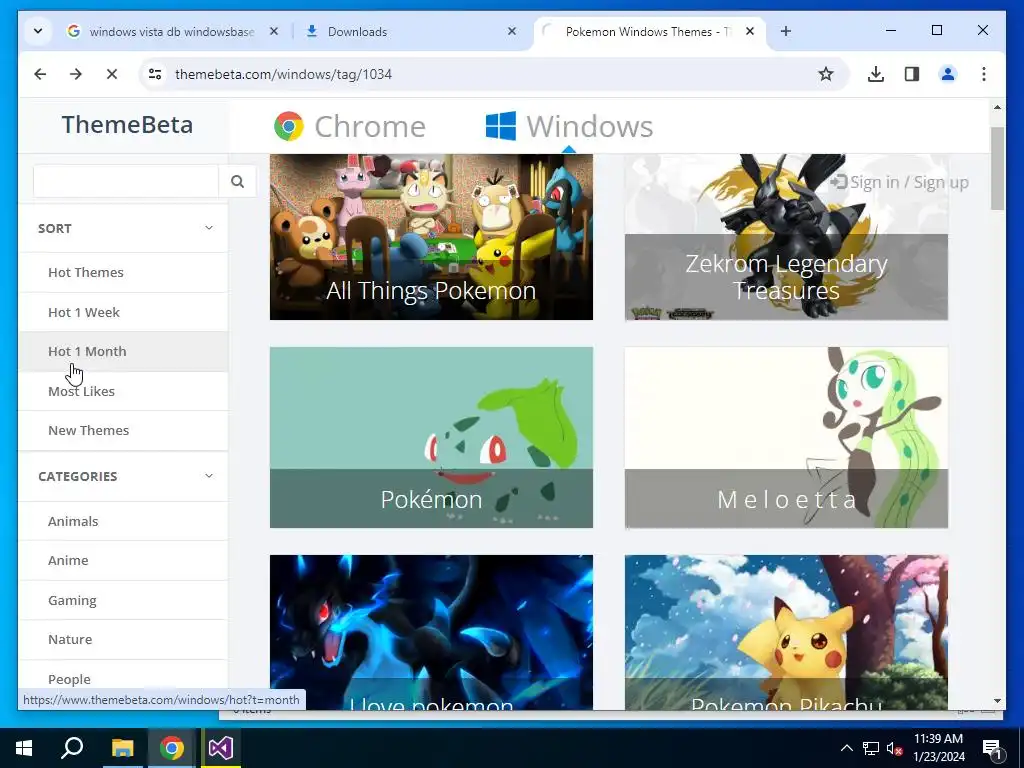Close the windows vista db tab

(274, 31)
